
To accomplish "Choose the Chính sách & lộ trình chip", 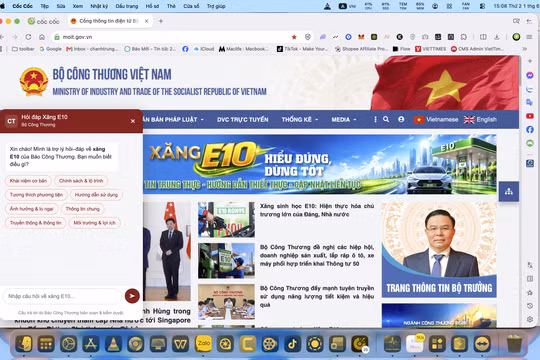I will pyautogui.click(x=81, y=181).
